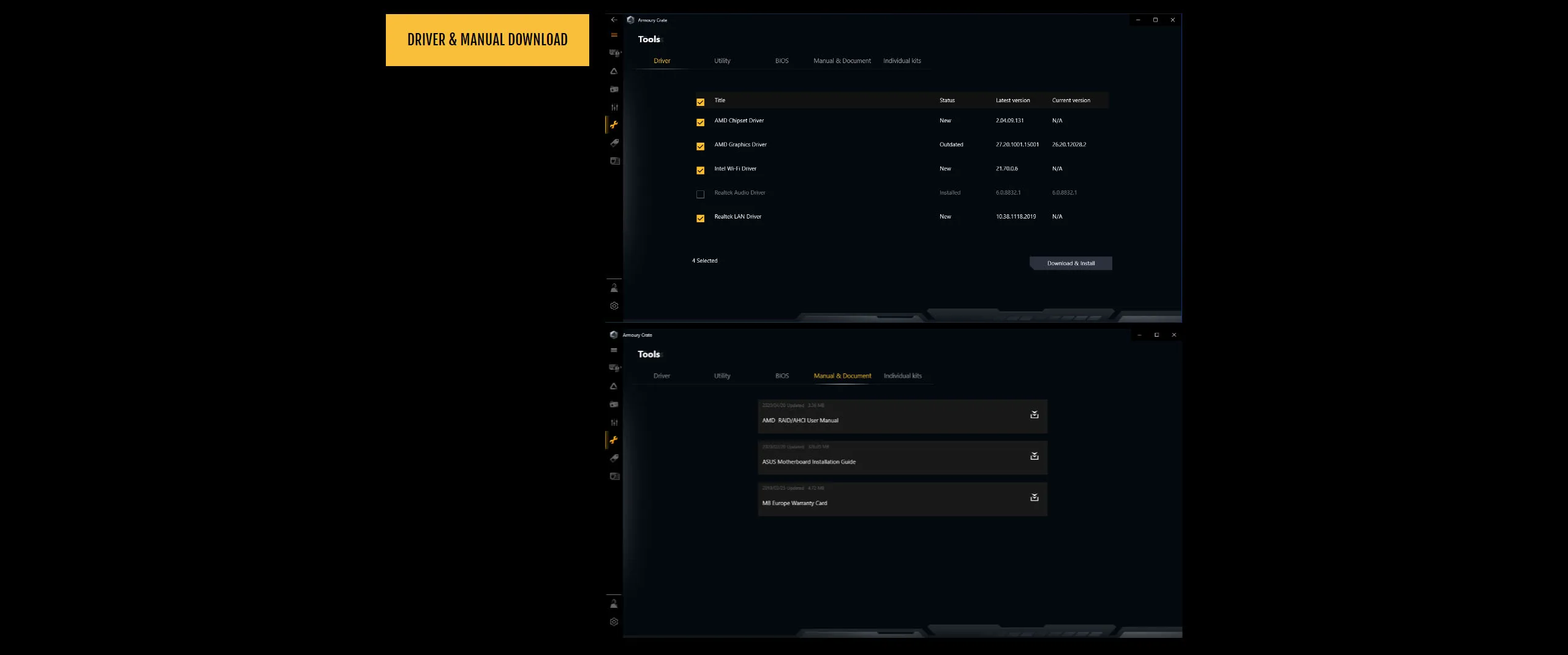
Task: Open the user profile icon in the Driver window
Action: 614,288
